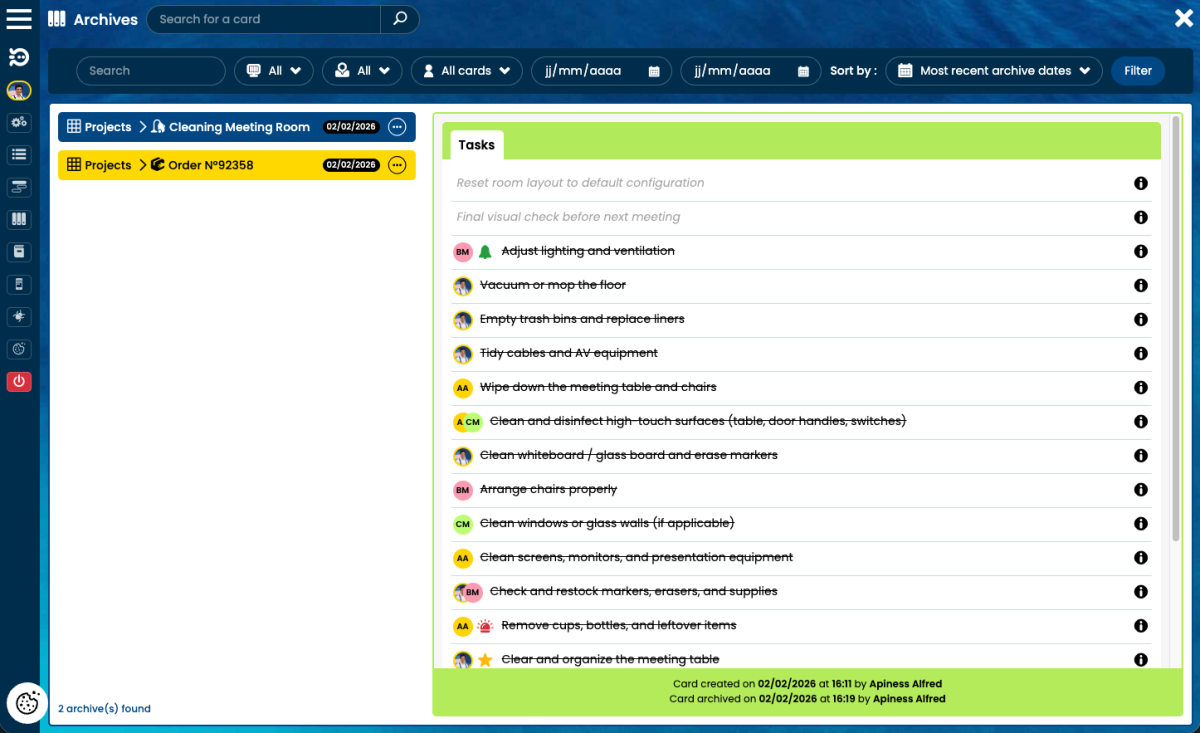This screenshot has height=733, width=1200.
Task: Click the settings gears icon in sidebar
Action: click(x=19, y=122)
